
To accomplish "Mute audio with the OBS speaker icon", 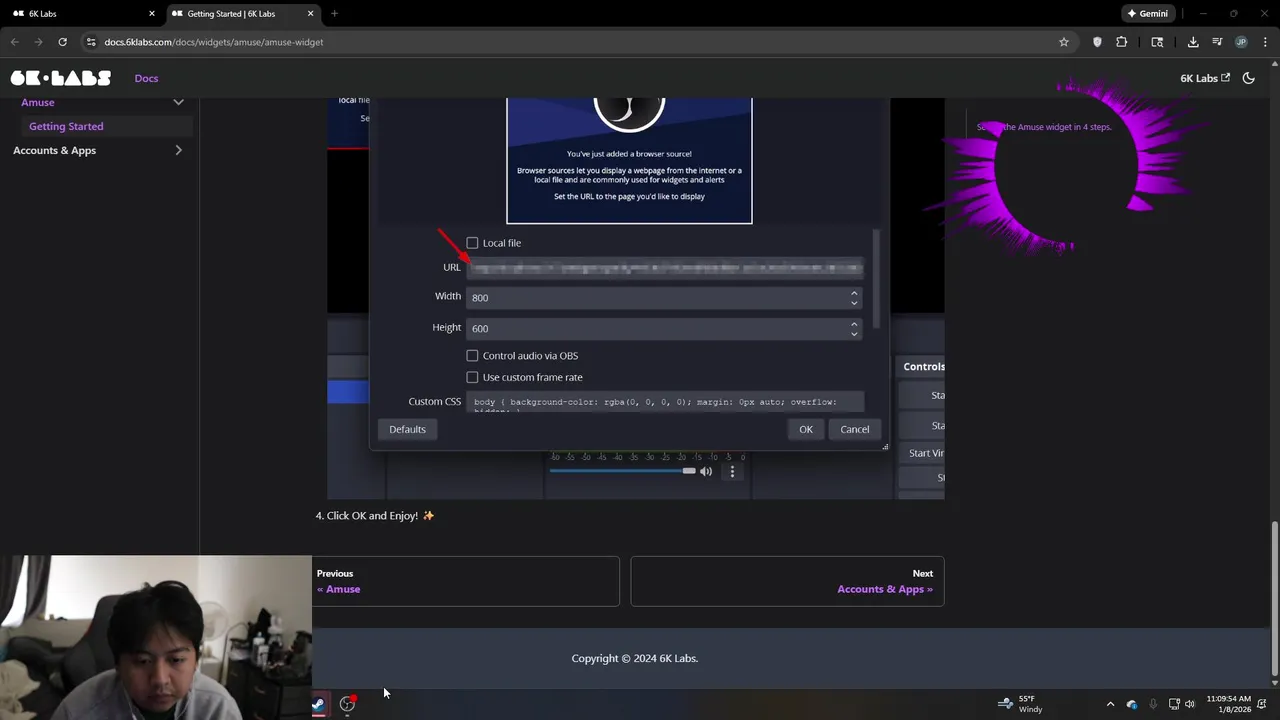I will pos(706,471).
